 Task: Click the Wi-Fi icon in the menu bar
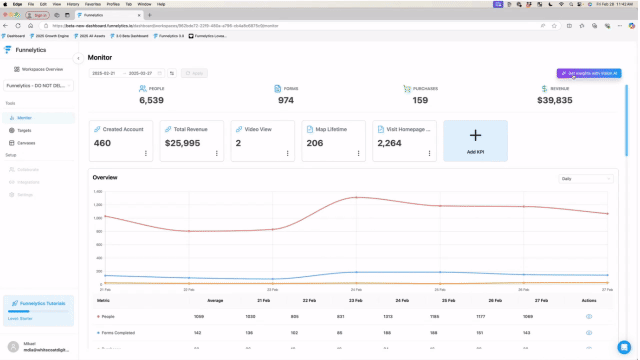(561, 4)
